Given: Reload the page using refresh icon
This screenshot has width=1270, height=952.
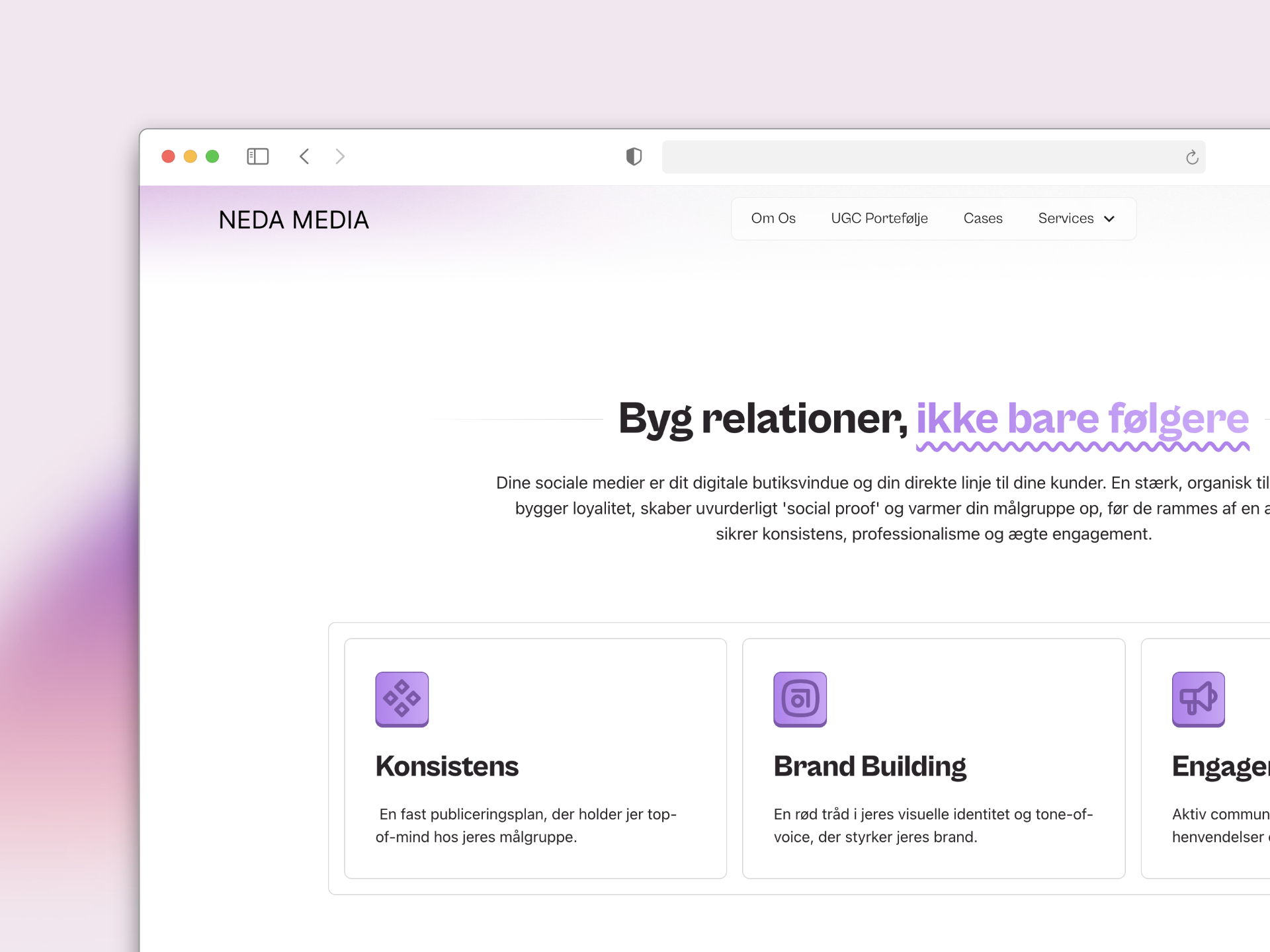Looking at the screenshot, I should click(1192, 157).
